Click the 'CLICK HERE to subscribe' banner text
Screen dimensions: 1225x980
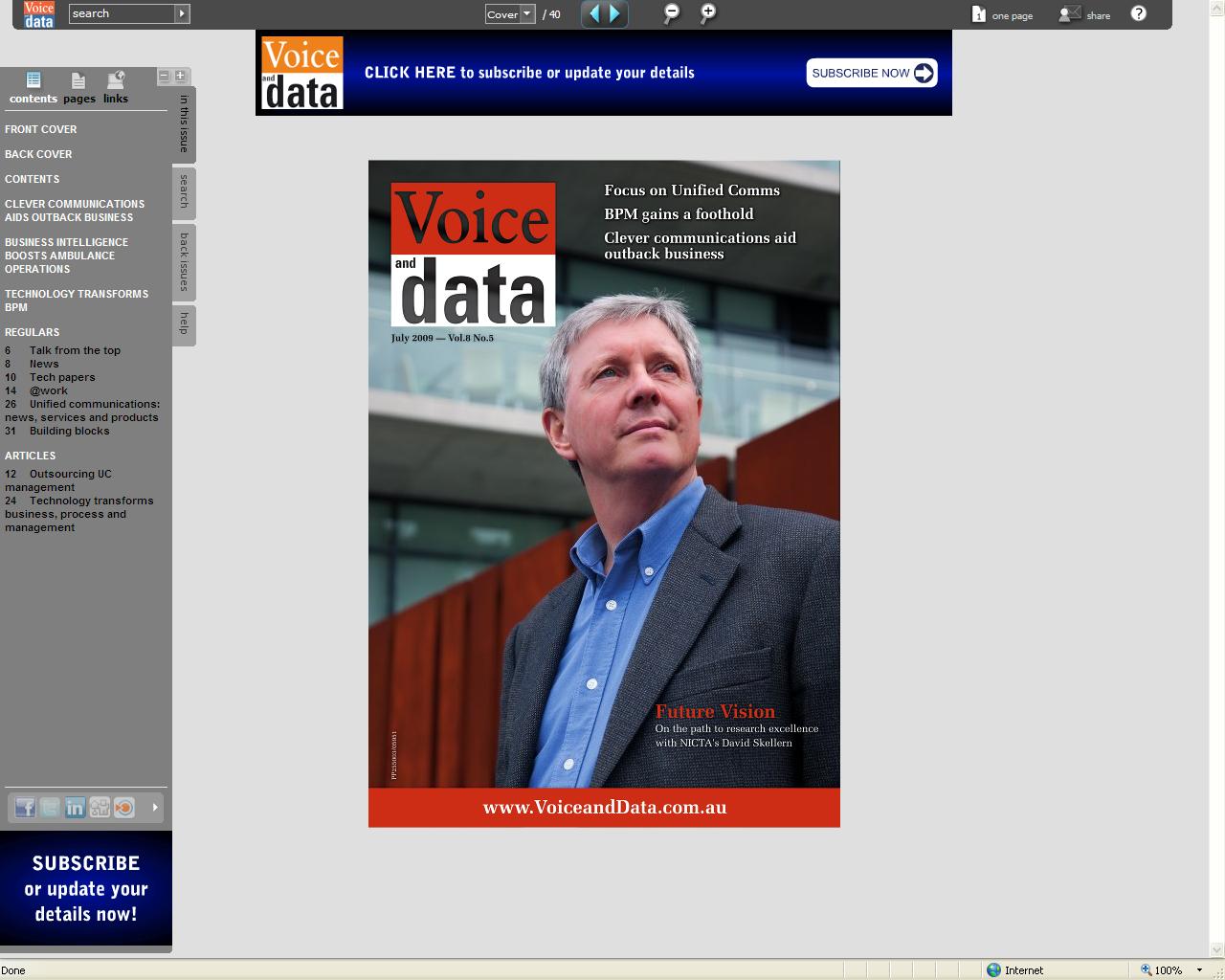pyautogui.click(x=529, y=73)
